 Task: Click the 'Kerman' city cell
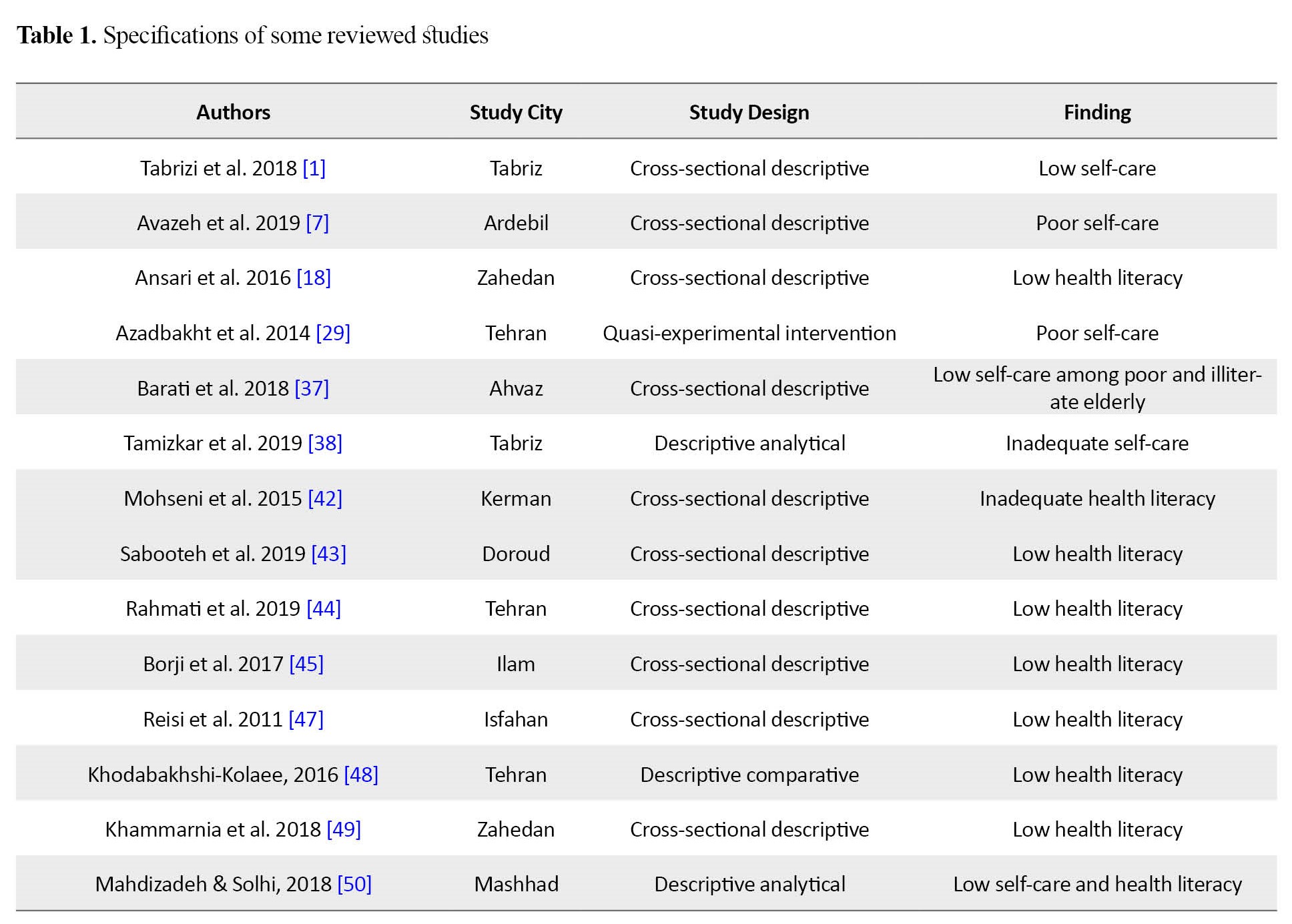(516, 498)
